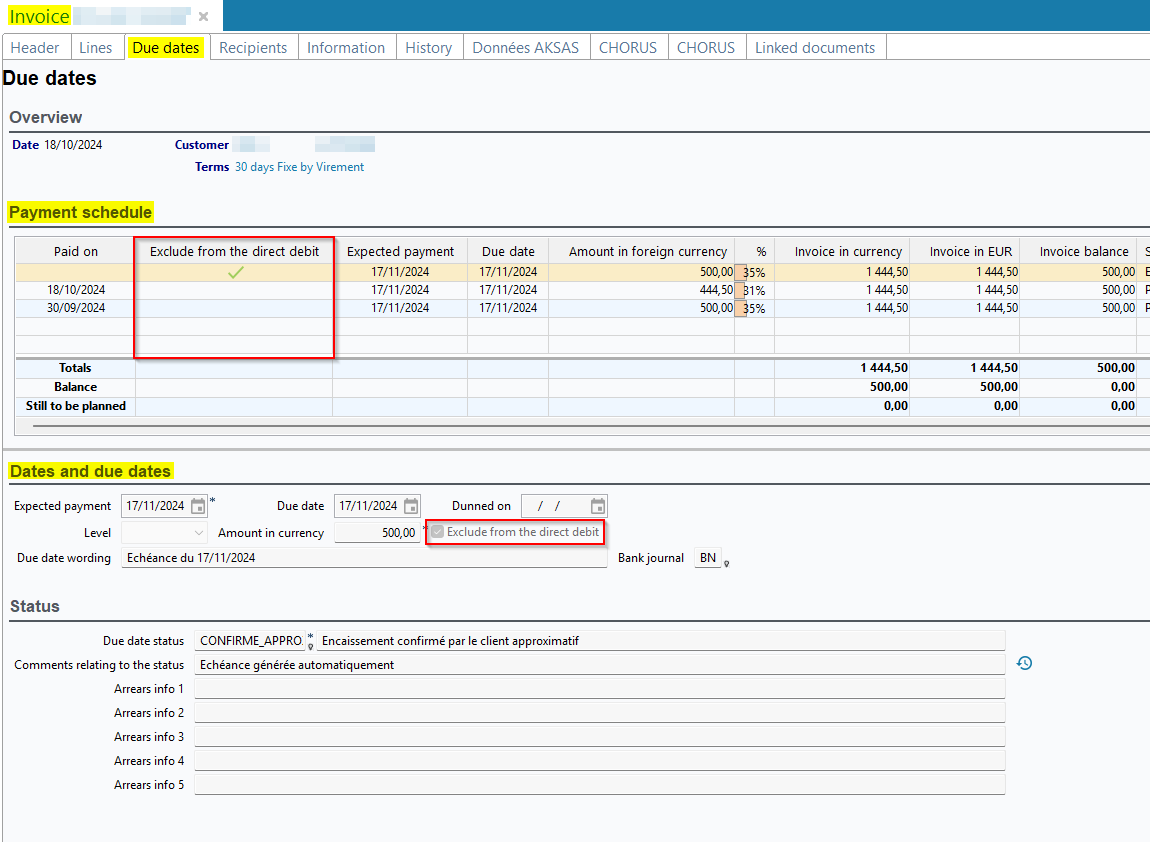Open the Dunned on calendar picker
The width and height of the screenshot is (1150, 842).
click(x=598, y=506)
